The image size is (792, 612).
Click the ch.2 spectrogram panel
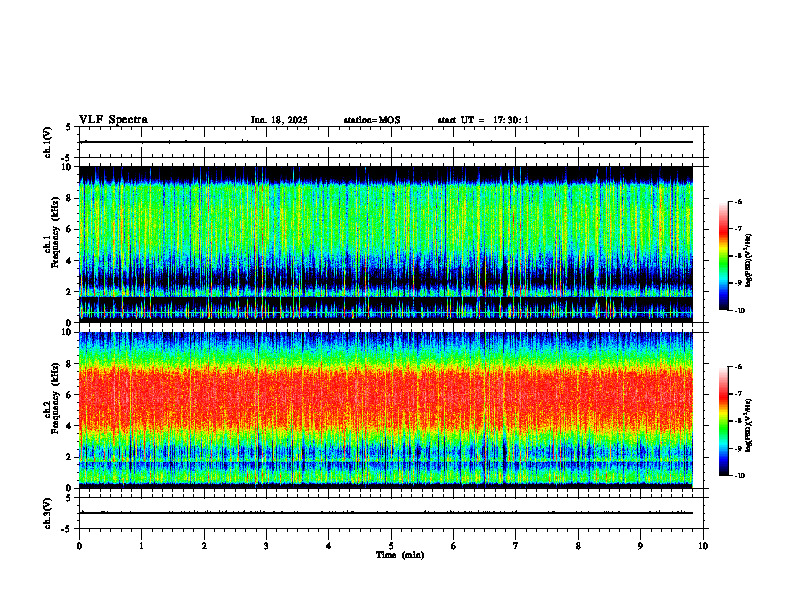386,410
